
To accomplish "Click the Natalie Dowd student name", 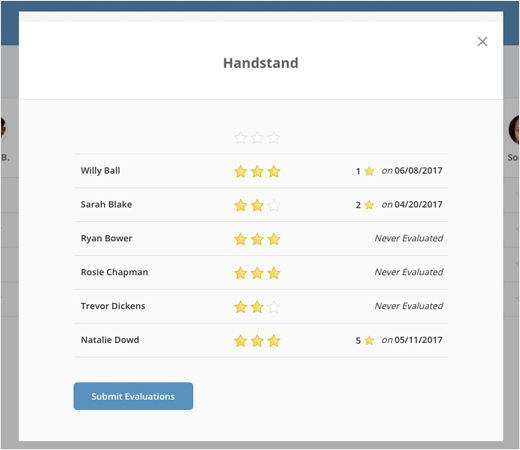I will click(110, 340).
